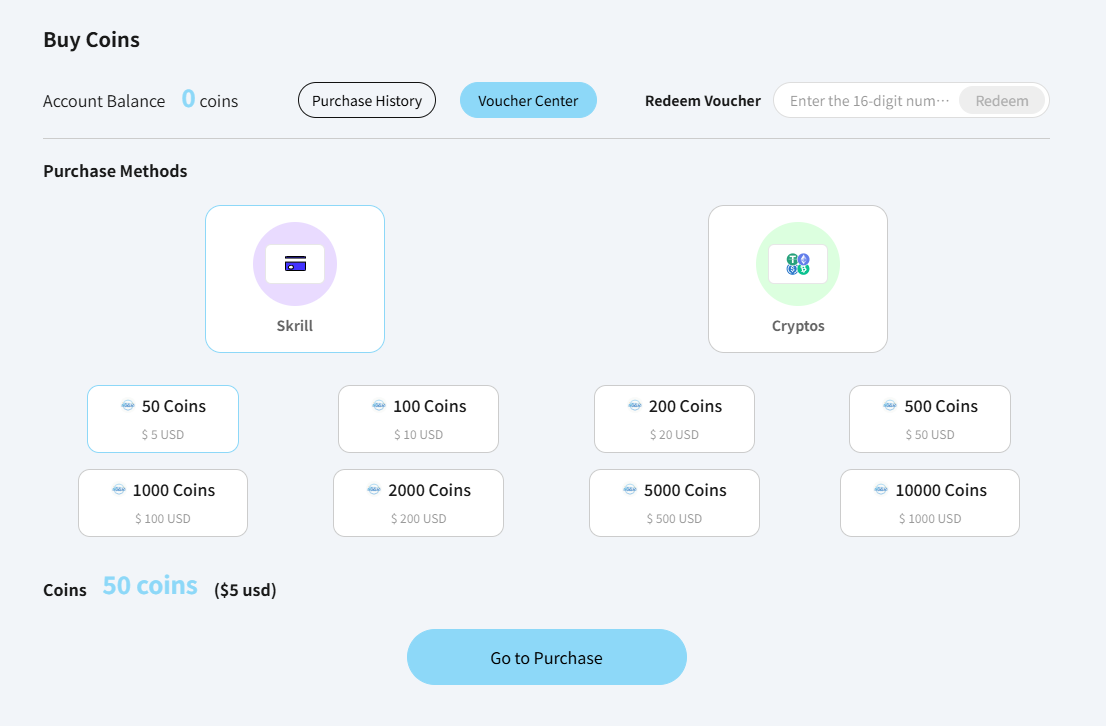Select the $ 200 USD package price

418,519
